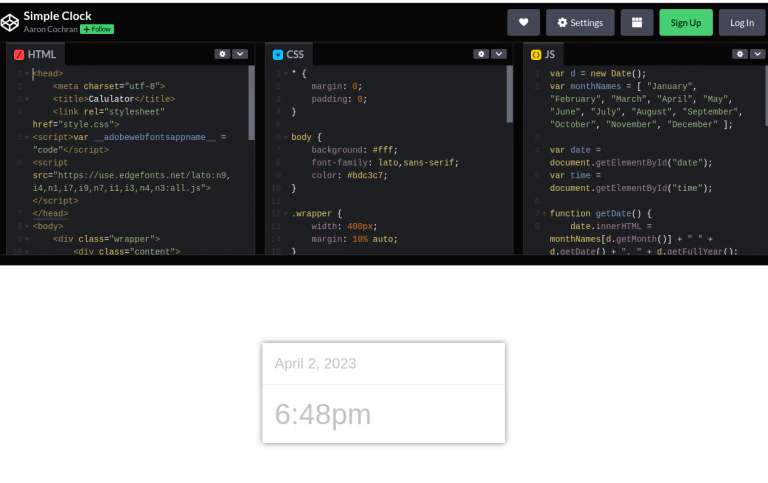Love this pen with the heart button
This screenshot has width=768, height=483.
(x=523, y=23)
